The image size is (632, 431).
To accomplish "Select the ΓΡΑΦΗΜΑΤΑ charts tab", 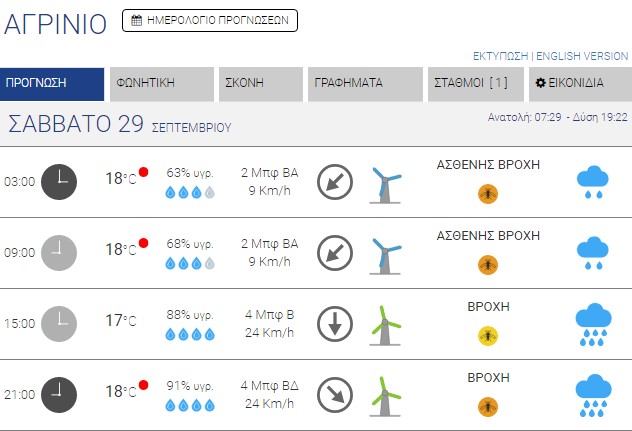I will point(366,84).
